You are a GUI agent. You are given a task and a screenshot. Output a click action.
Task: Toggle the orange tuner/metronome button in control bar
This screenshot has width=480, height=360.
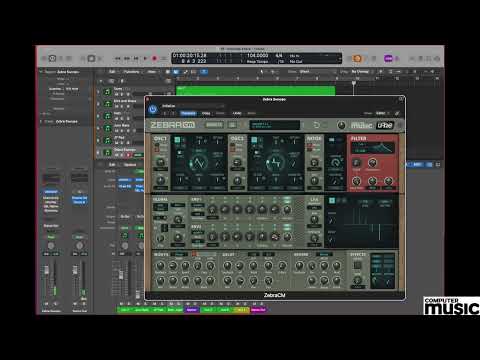point(357,59)
